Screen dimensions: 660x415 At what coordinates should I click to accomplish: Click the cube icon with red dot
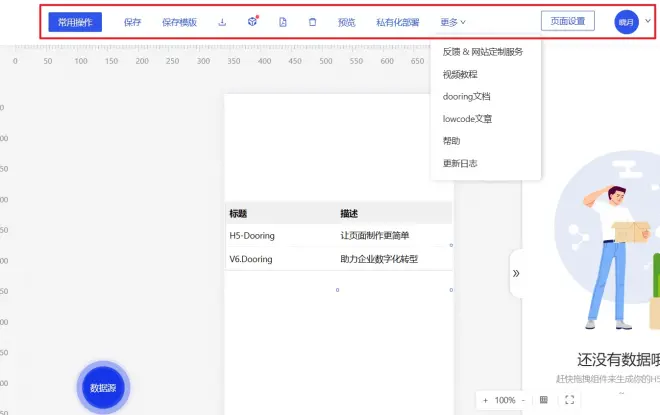point(252,22)
